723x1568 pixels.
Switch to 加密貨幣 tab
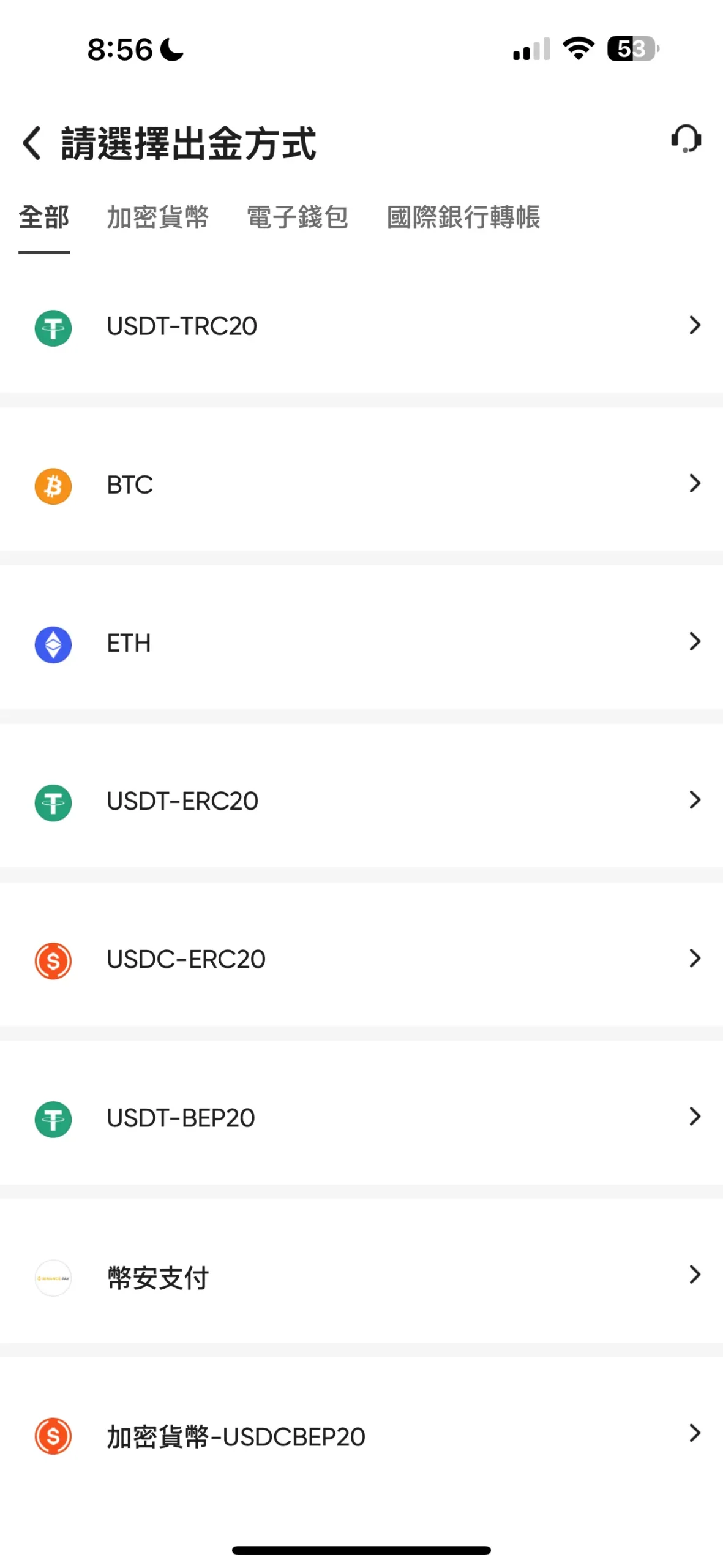coord(158,217)
